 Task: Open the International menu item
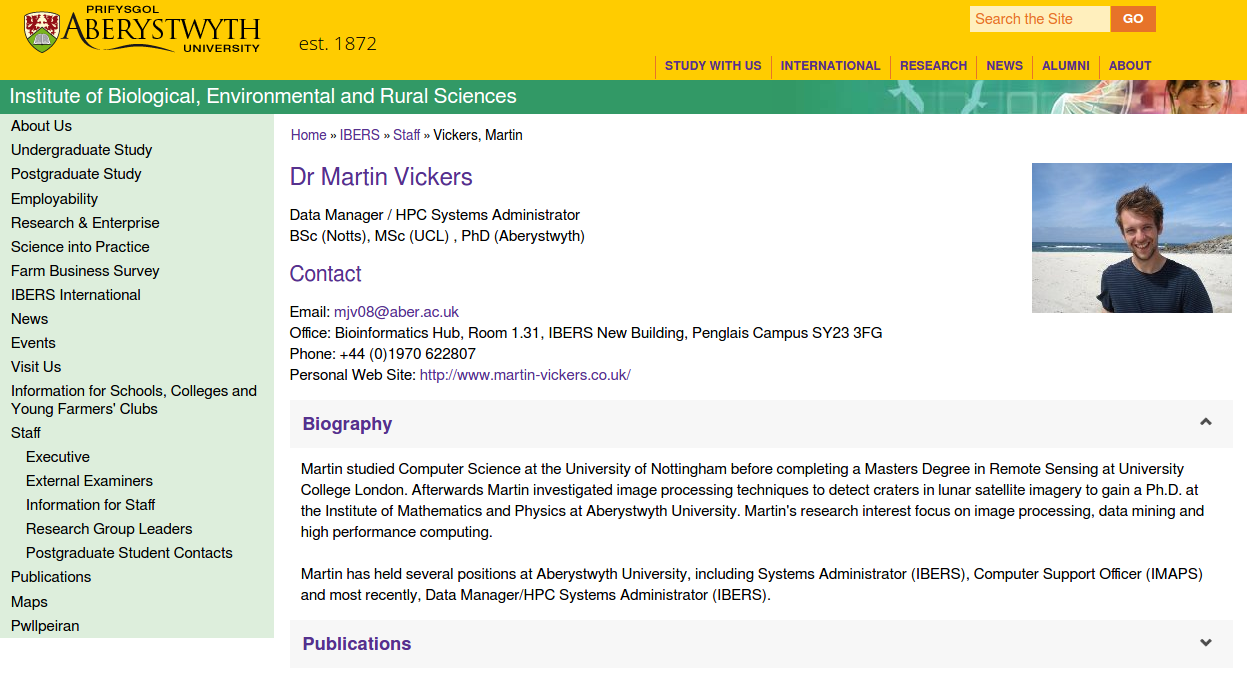click(x=830, y=66)
